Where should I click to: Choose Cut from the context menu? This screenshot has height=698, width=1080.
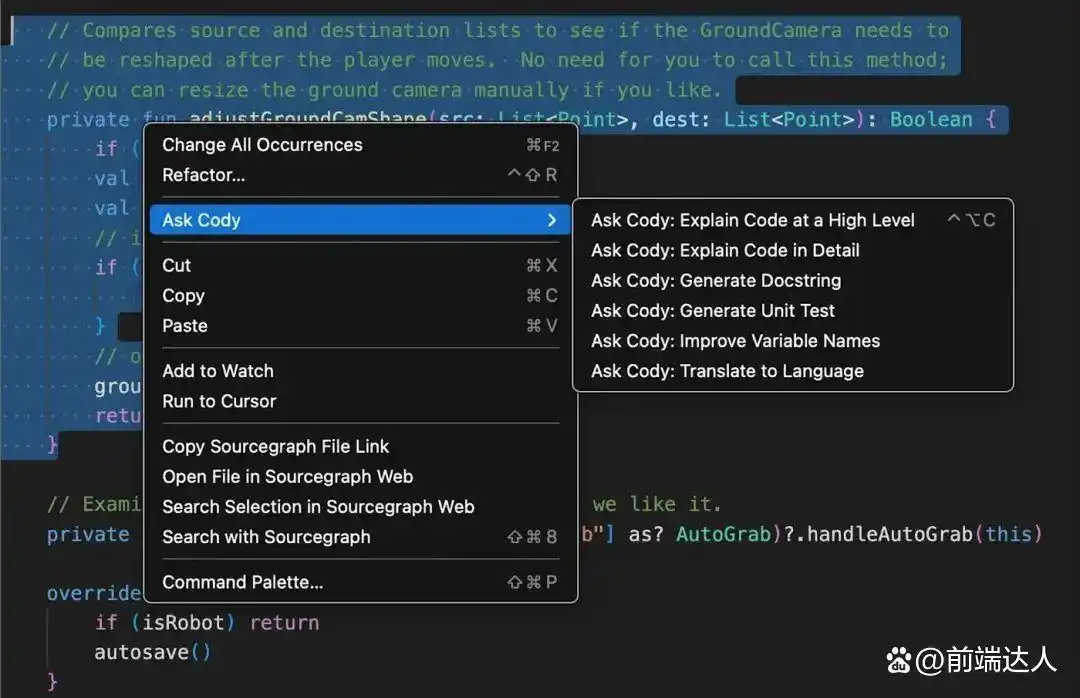click(x=177, y=265)
